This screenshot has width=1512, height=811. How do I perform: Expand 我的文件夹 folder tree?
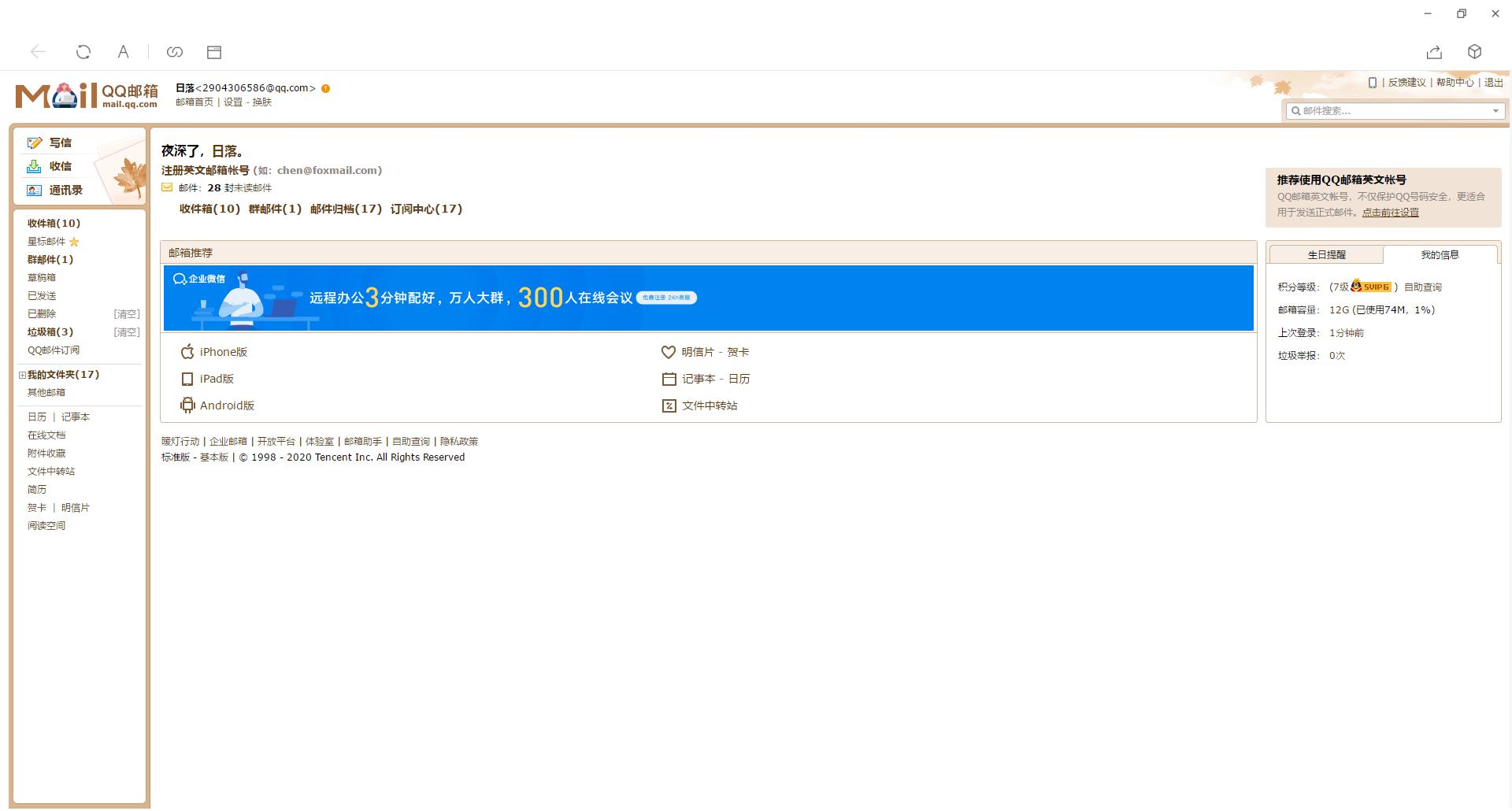pos(22,375)
